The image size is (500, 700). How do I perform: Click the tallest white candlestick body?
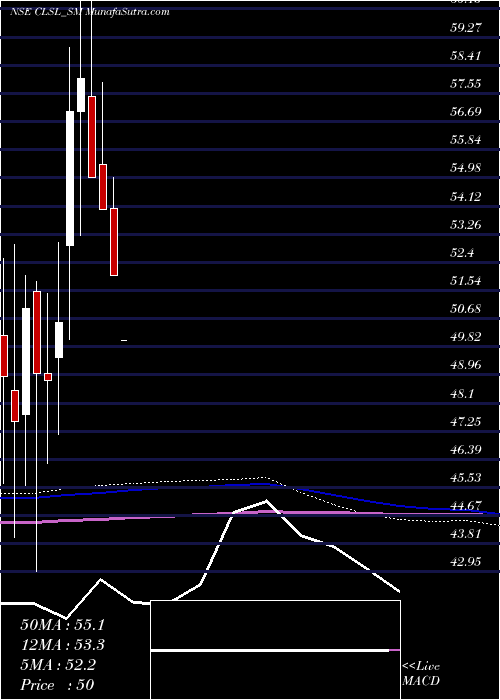click(70, 178)
